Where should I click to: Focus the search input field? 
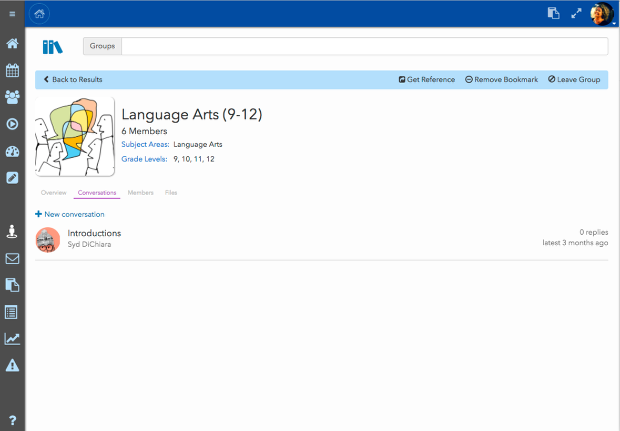tap(365, 46)
